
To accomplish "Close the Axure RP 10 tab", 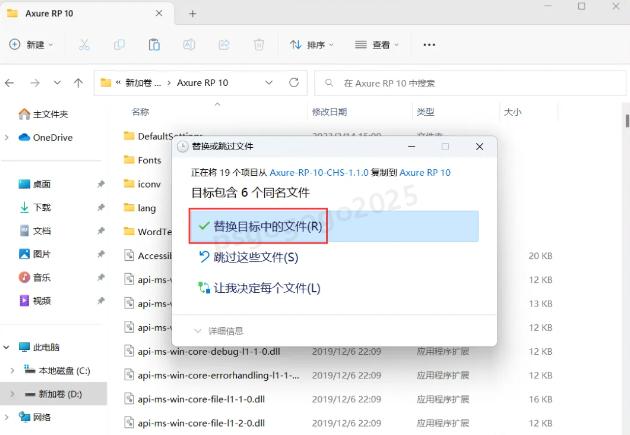I will [x=159, y=13].
